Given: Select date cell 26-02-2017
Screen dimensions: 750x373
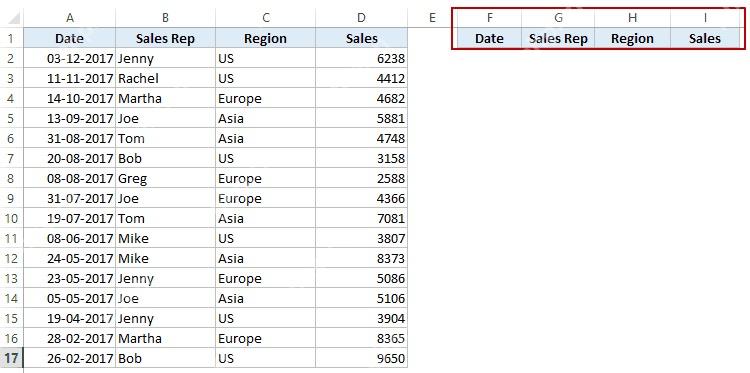Looking at the screenshot, I should coord(70,358).
